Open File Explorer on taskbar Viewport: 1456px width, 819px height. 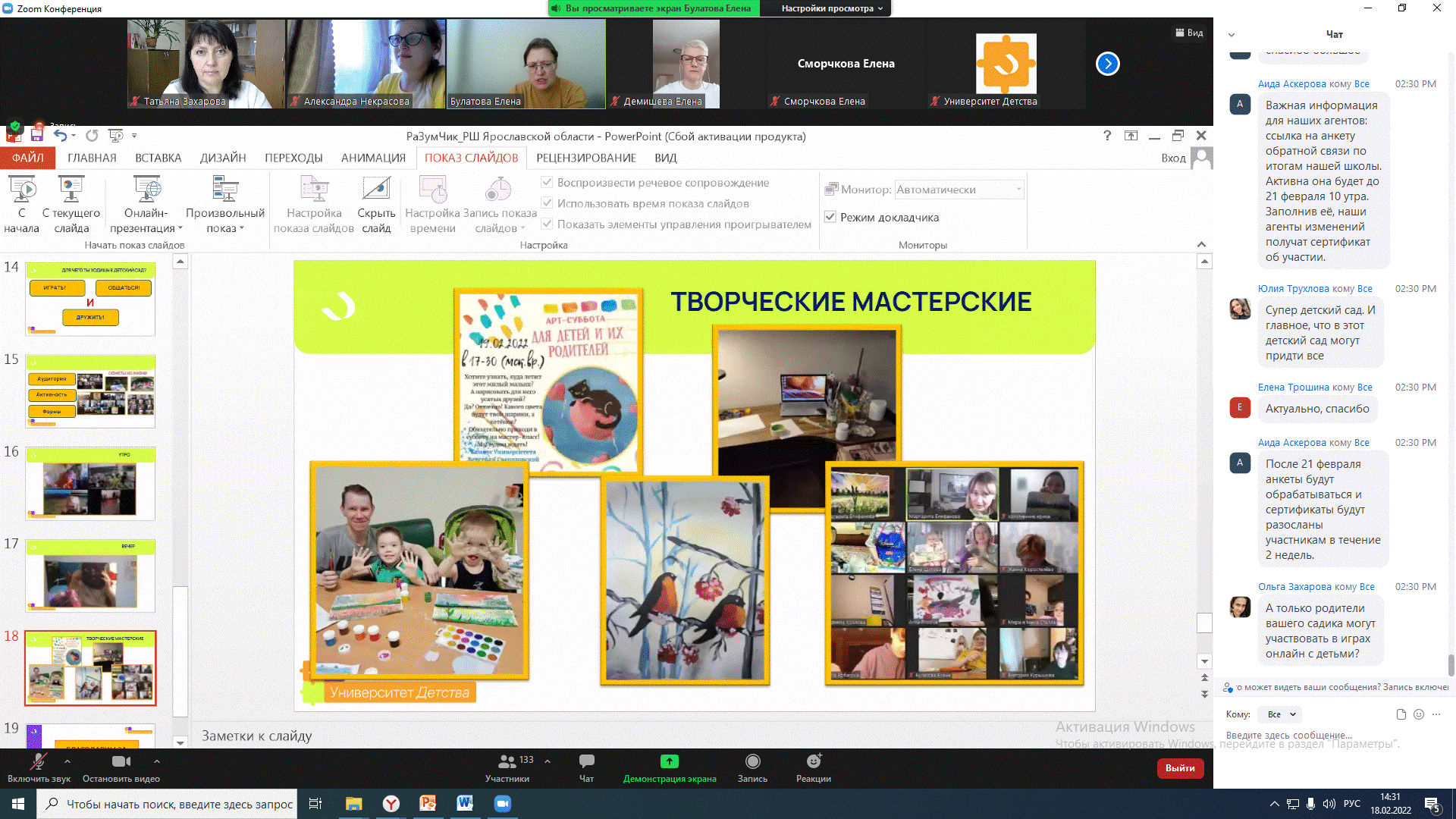(354, 804)
